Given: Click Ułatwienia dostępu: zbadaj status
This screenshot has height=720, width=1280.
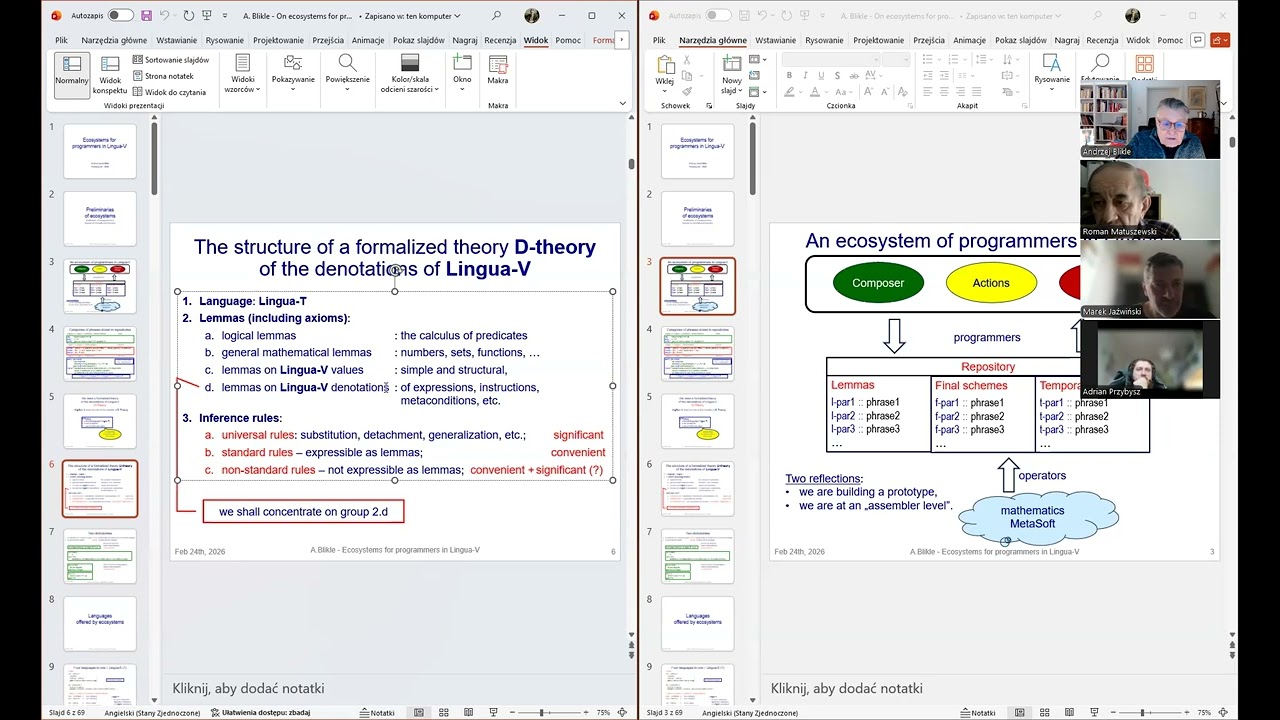Looking at the screenshot, I should (x=260, y=713).
